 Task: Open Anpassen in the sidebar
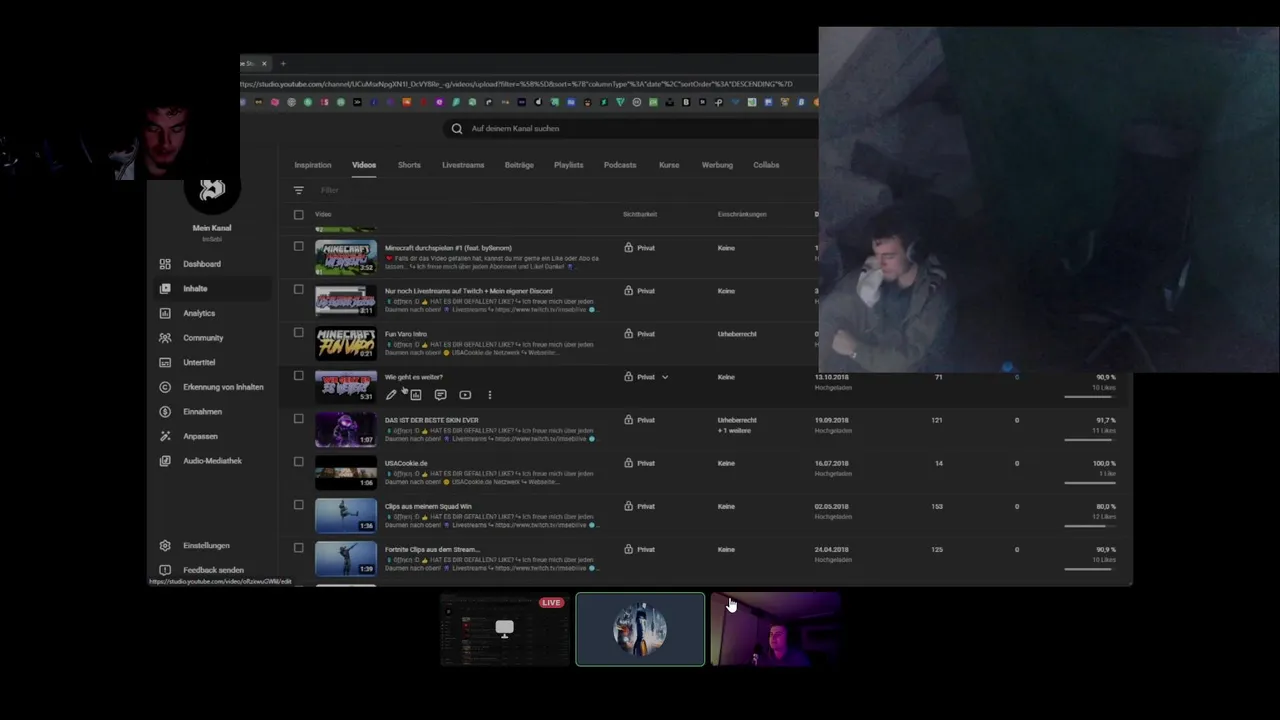[x=200, y=436]
